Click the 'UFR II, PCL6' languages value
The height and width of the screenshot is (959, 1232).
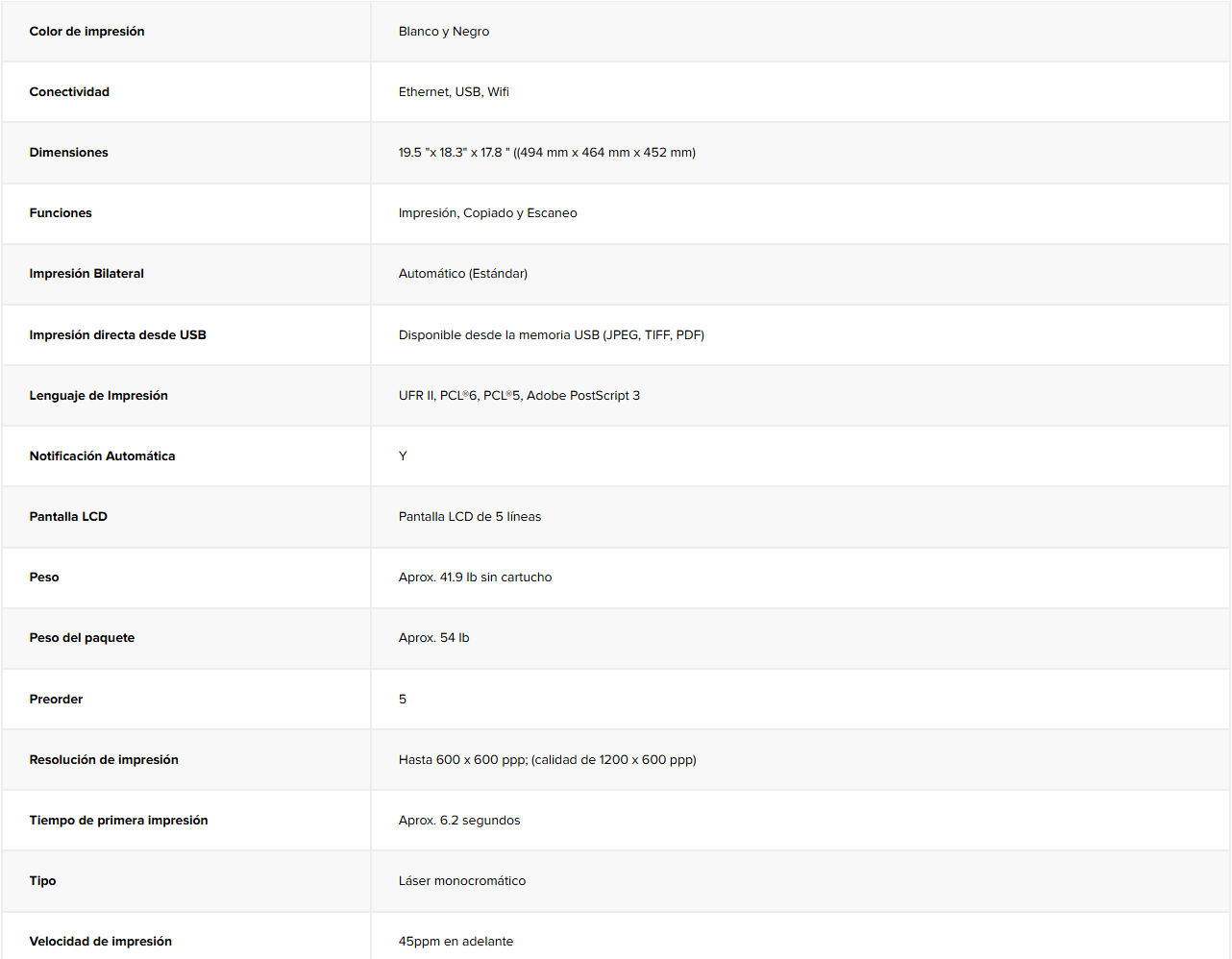(519, 396)
